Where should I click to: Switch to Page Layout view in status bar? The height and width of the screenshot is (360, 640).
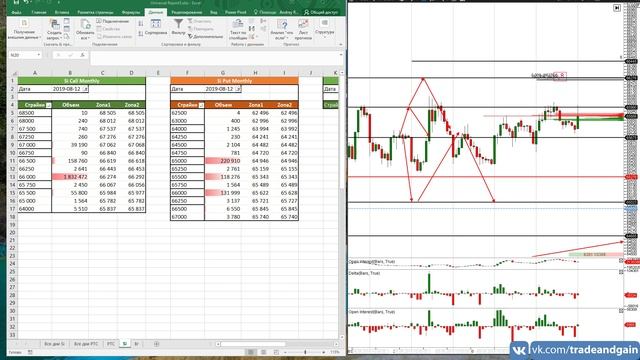[x=263, y=352]
